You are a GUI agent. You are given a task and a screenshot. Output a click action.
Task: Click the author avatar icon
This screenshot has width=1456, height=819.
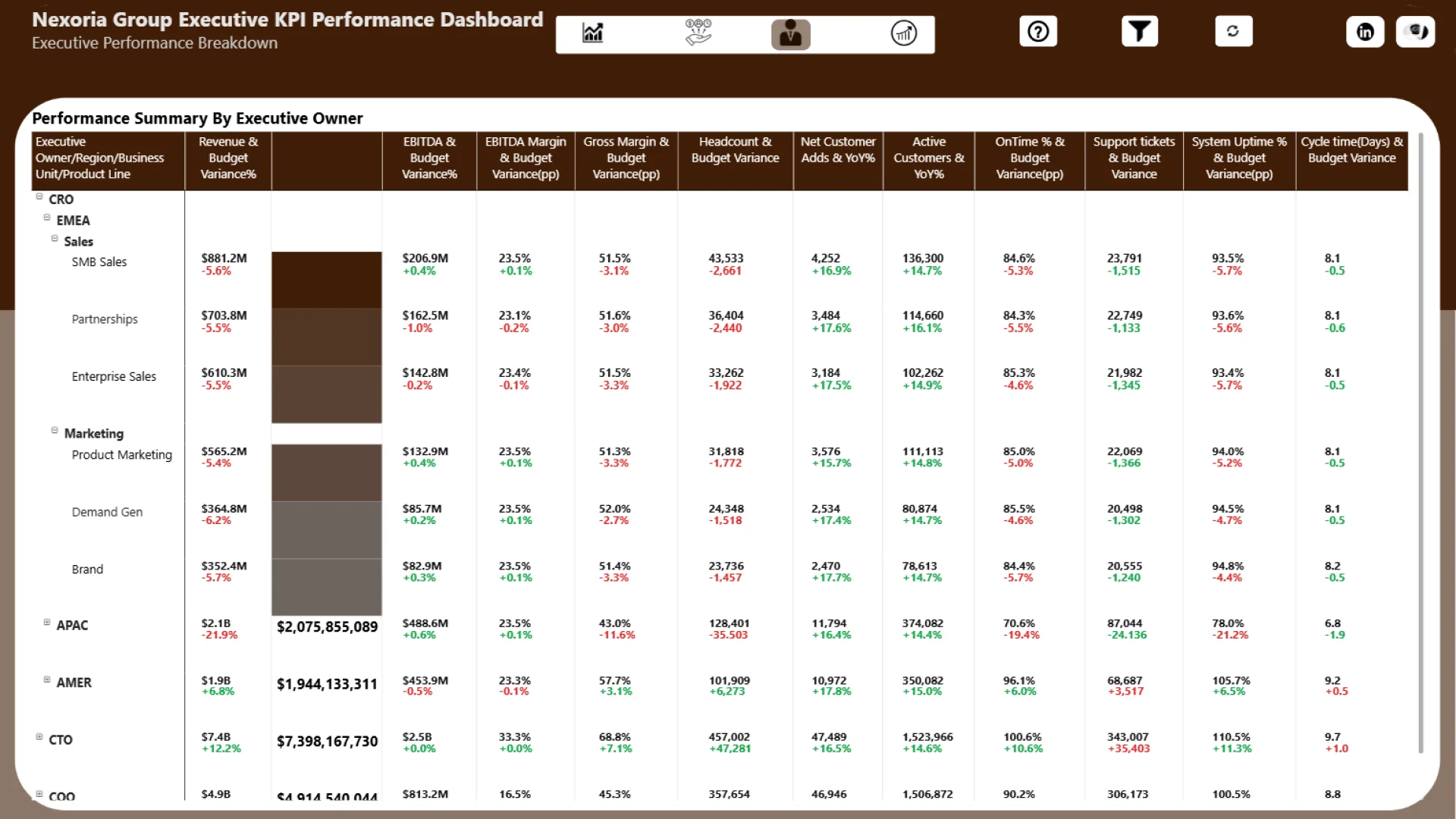tap(1415, 32)
